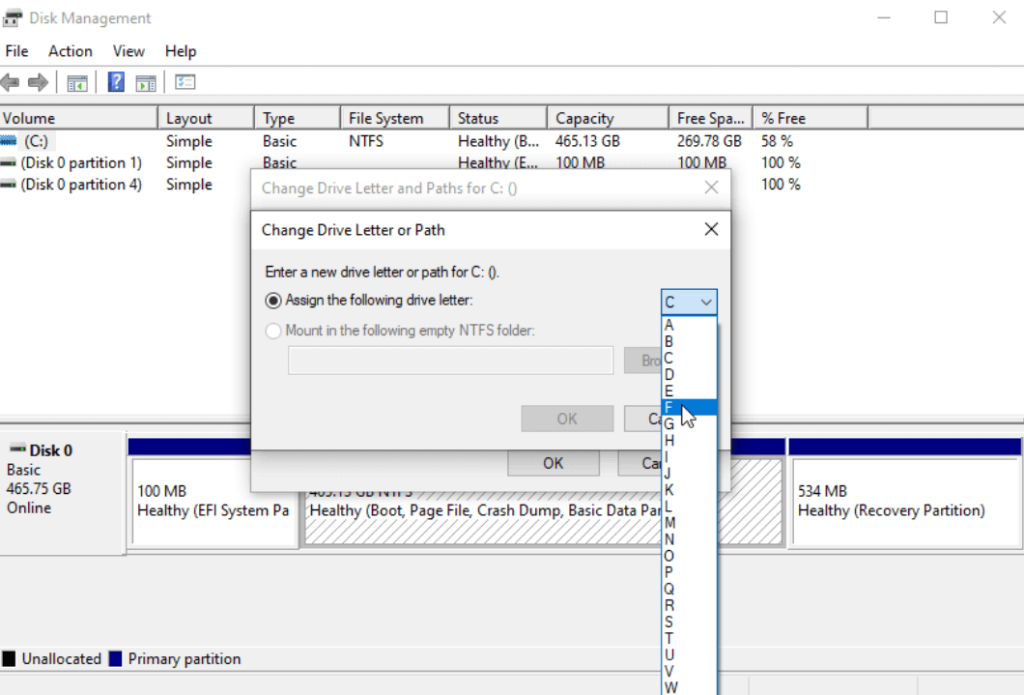This screenshot has width=1024, height=695.
Task: Open the Action menu
Action: coord(70,51)
